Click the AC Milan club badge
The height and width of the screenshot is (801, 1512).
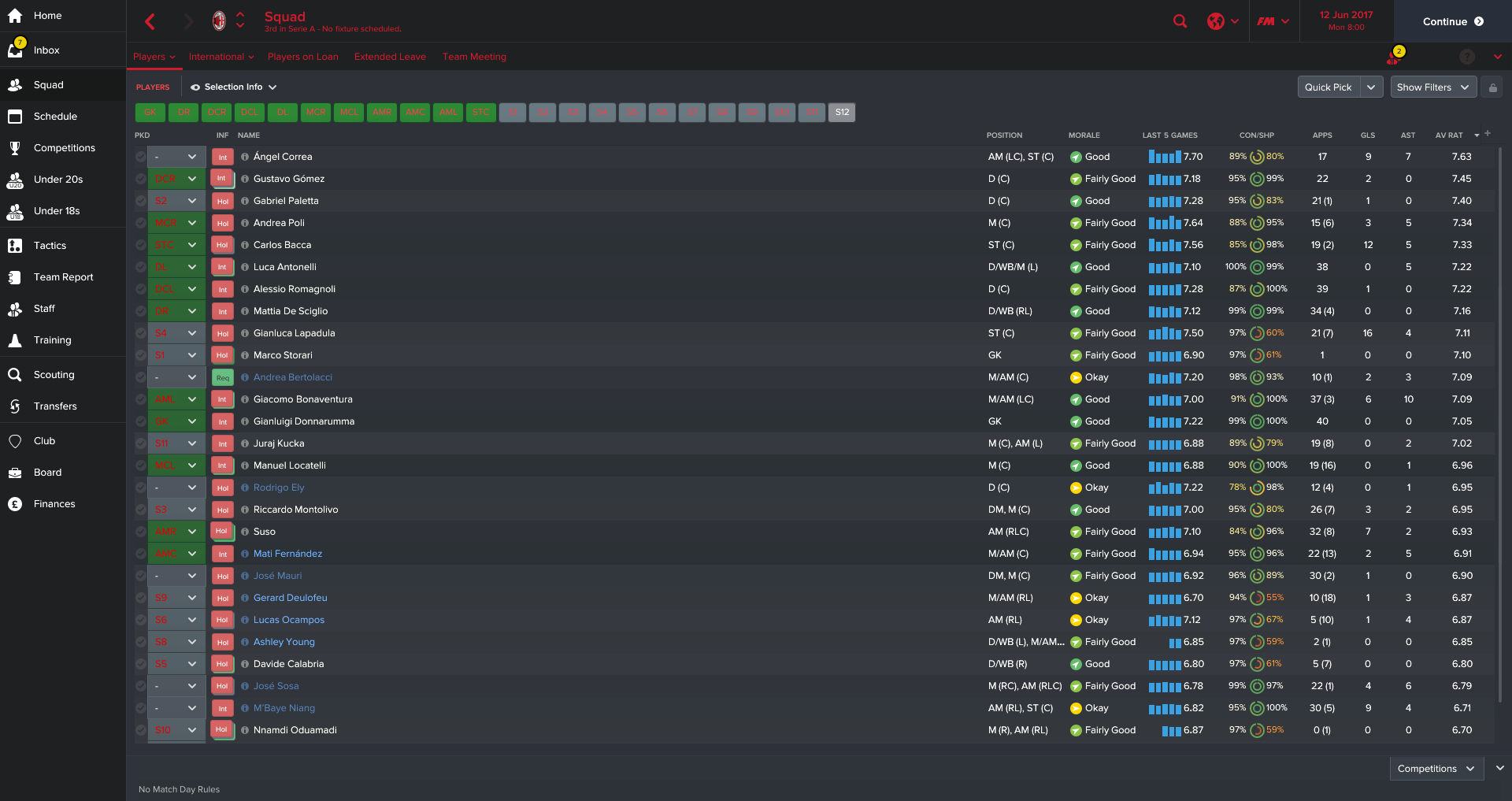click(x=220, y=21)
